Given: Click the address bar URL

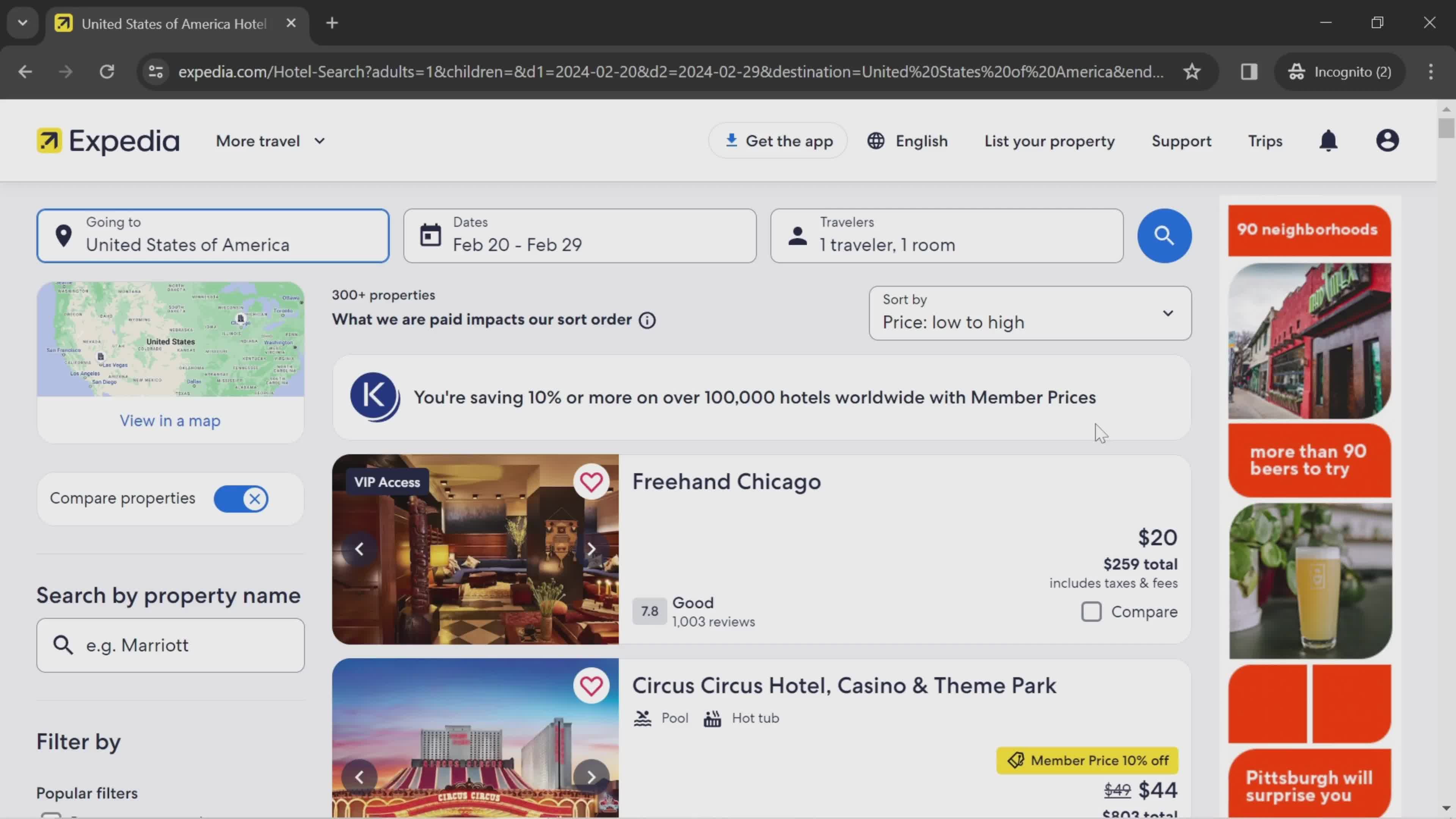Looking at the screenshot, I should tap(671, 72).
